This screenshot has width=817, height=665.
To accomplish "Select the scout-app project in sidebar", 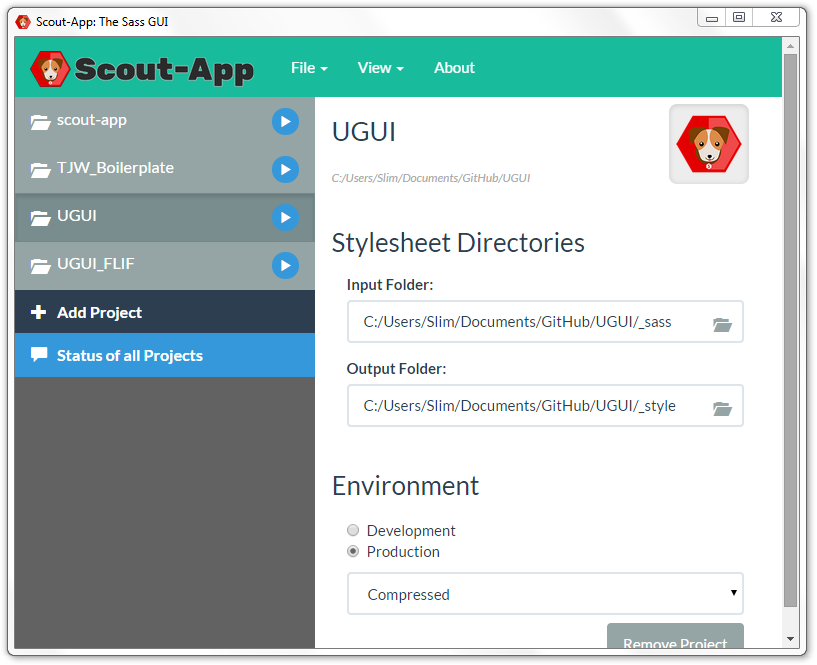I will [x=165, y=121].
